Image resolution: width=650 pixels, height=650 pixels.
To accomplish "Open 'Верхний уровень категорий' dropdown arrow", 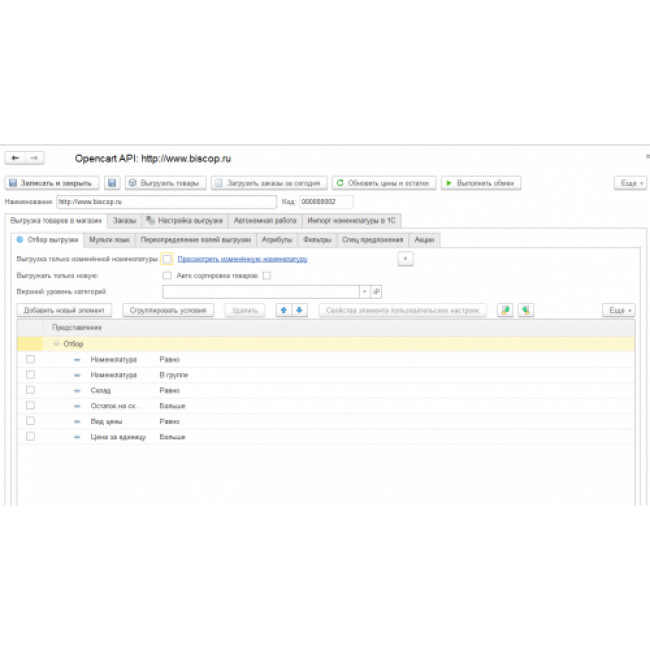I will pos(365,291).
